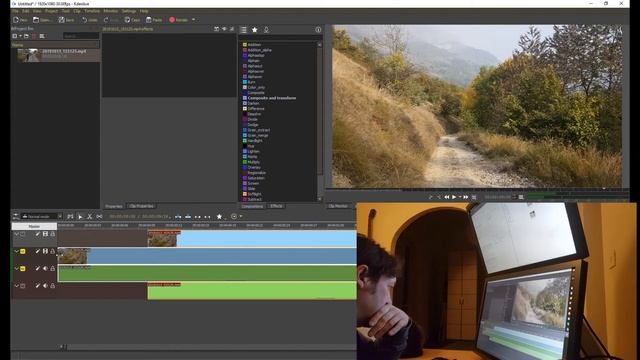Switch to the Clip Properties tab

pos(141,206)
